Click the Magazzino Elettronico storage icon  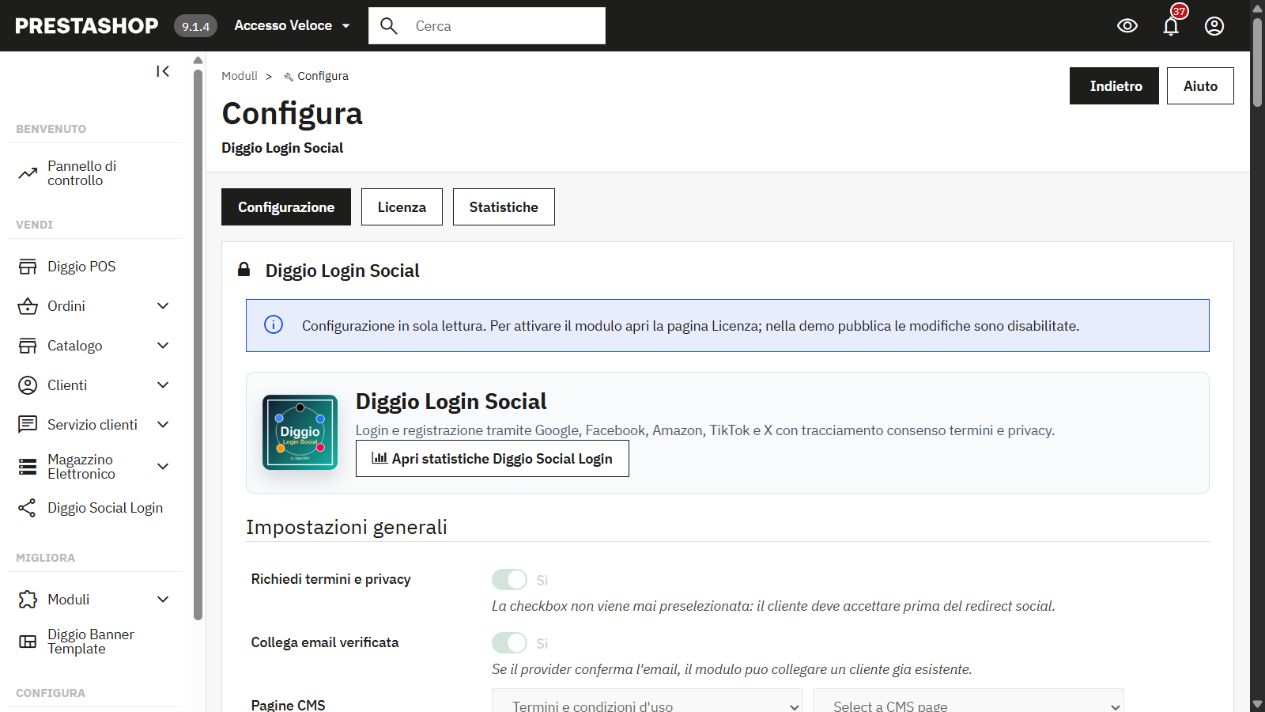pyautogui.click(x=28, y=467)
